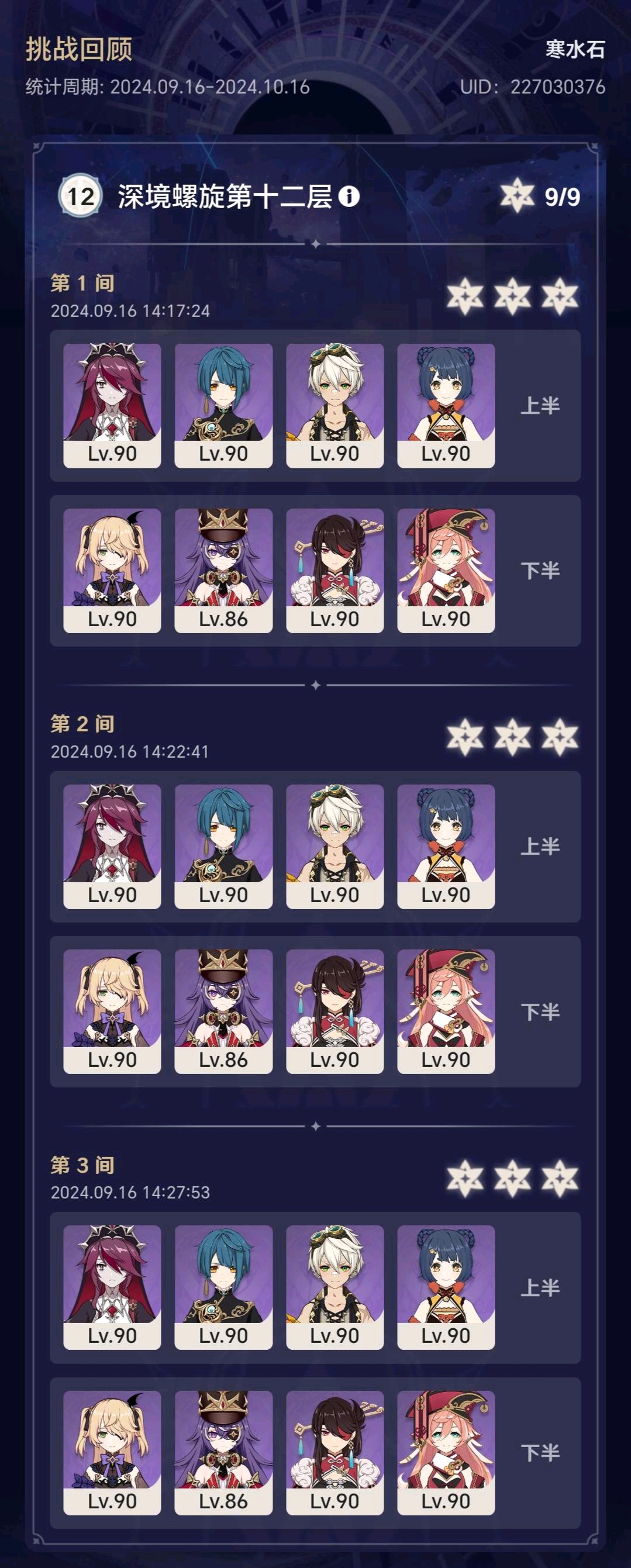
Task: Tap the 下半 label in chamber 3
Action: (x=540, y=1452)
